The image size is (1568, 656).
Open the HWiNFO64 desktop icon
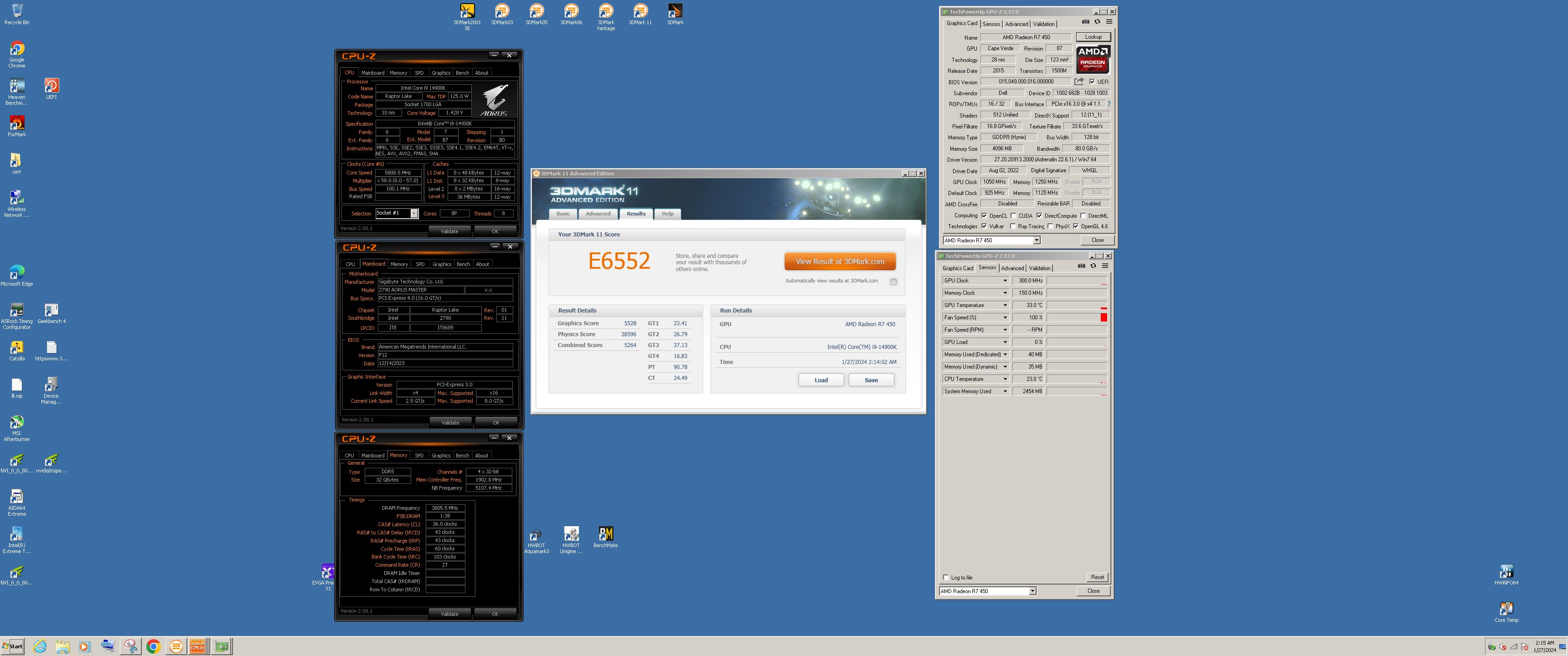pyautogui.click(x=1506, y=574)
